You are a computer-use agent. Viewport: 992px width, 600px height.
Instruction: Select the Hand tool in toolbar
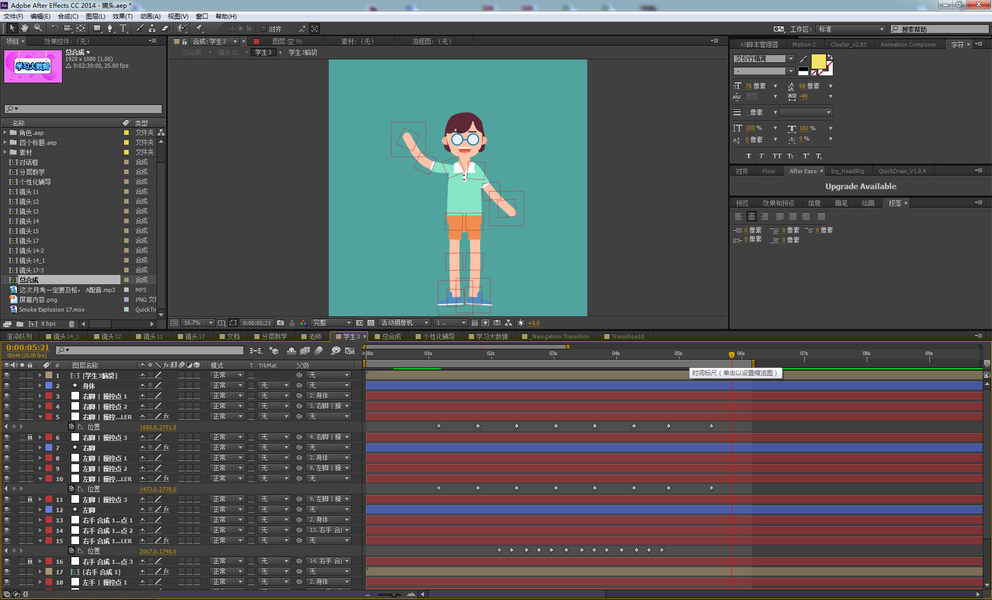26,29
